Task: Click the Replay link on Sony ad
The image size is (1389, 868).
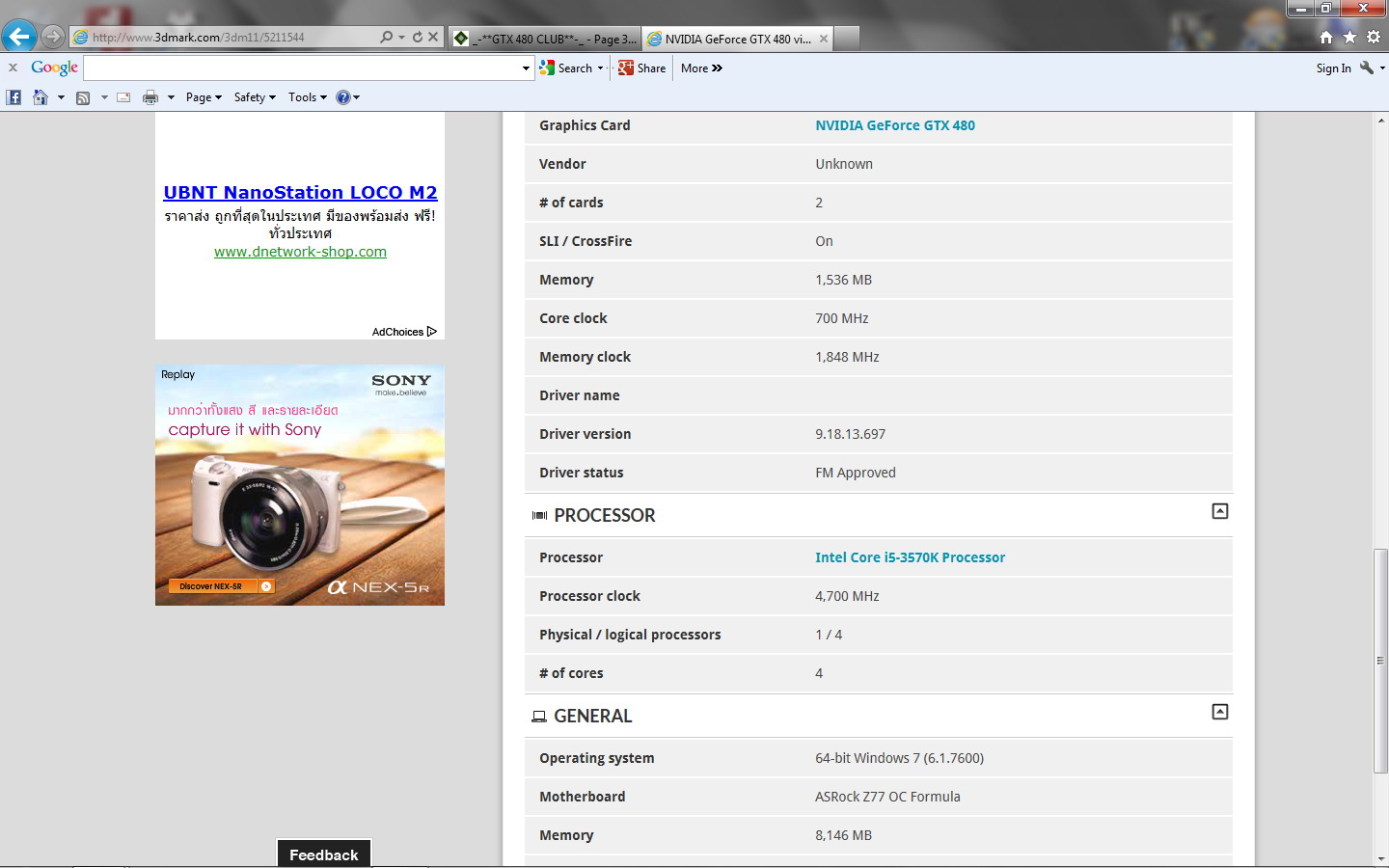Action: click(177, 374)
